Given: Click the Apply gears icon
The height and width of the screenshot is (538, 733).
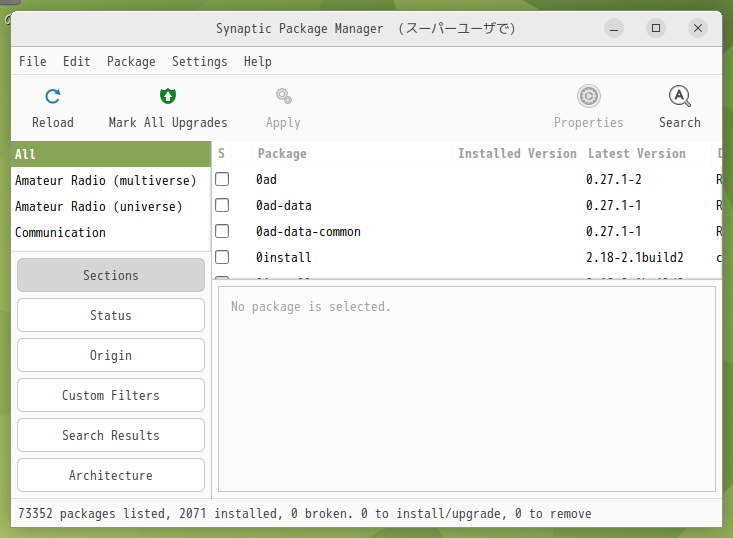Looking at the screenshot, I should pyautogui.click(x=283, y=96).
